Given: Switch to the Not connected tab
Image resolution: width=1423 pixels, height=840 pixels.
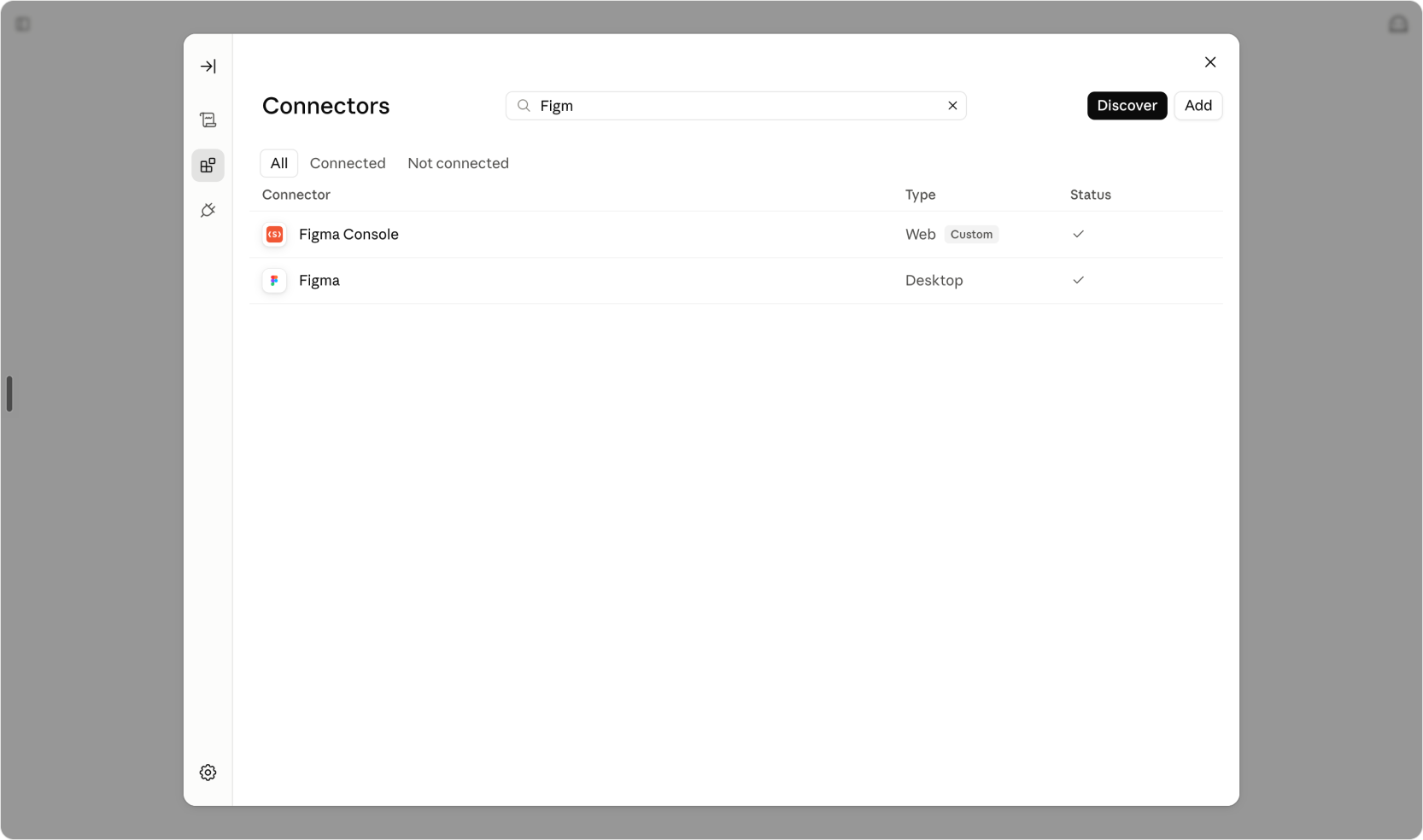Looking at the screenshot, I should pyautogui.click(x=458, y=163).
